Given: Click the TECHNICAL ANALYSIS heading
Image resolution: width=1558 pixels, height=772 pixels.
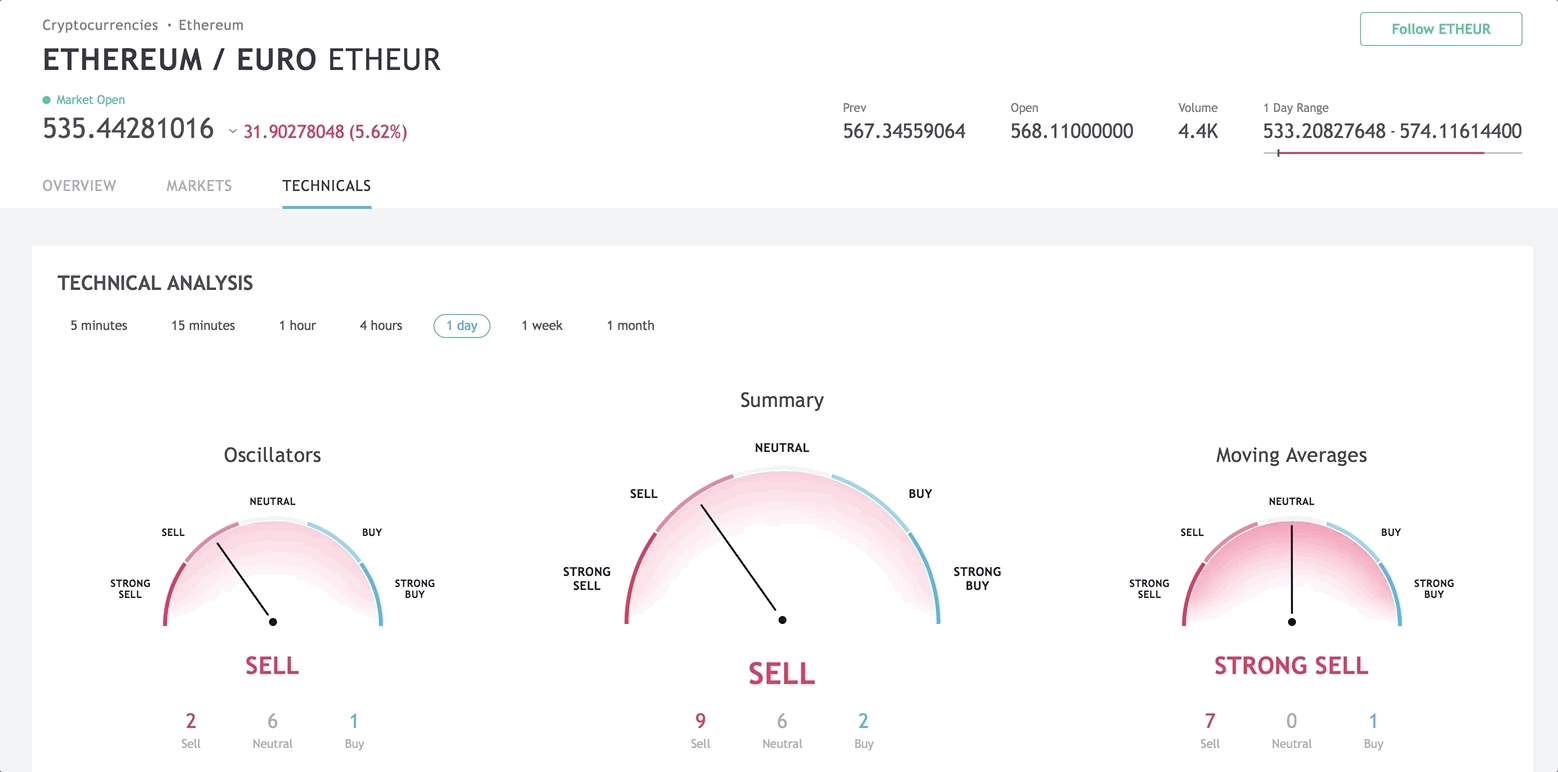Looking at the screenshot, I should tap(155, 283).
